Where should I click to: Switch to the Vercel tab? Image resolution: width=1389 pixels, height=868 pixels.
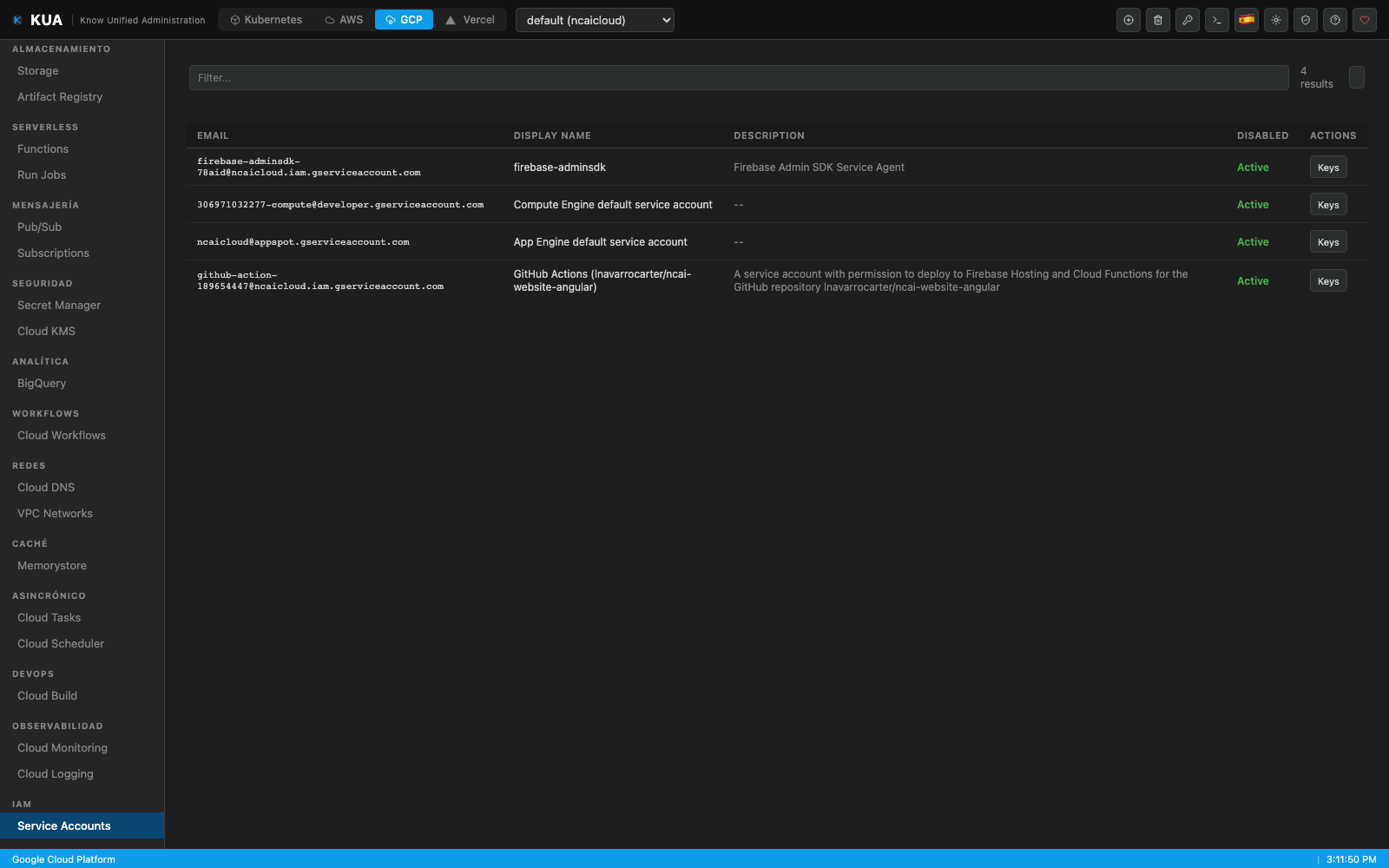coord(471,20)
